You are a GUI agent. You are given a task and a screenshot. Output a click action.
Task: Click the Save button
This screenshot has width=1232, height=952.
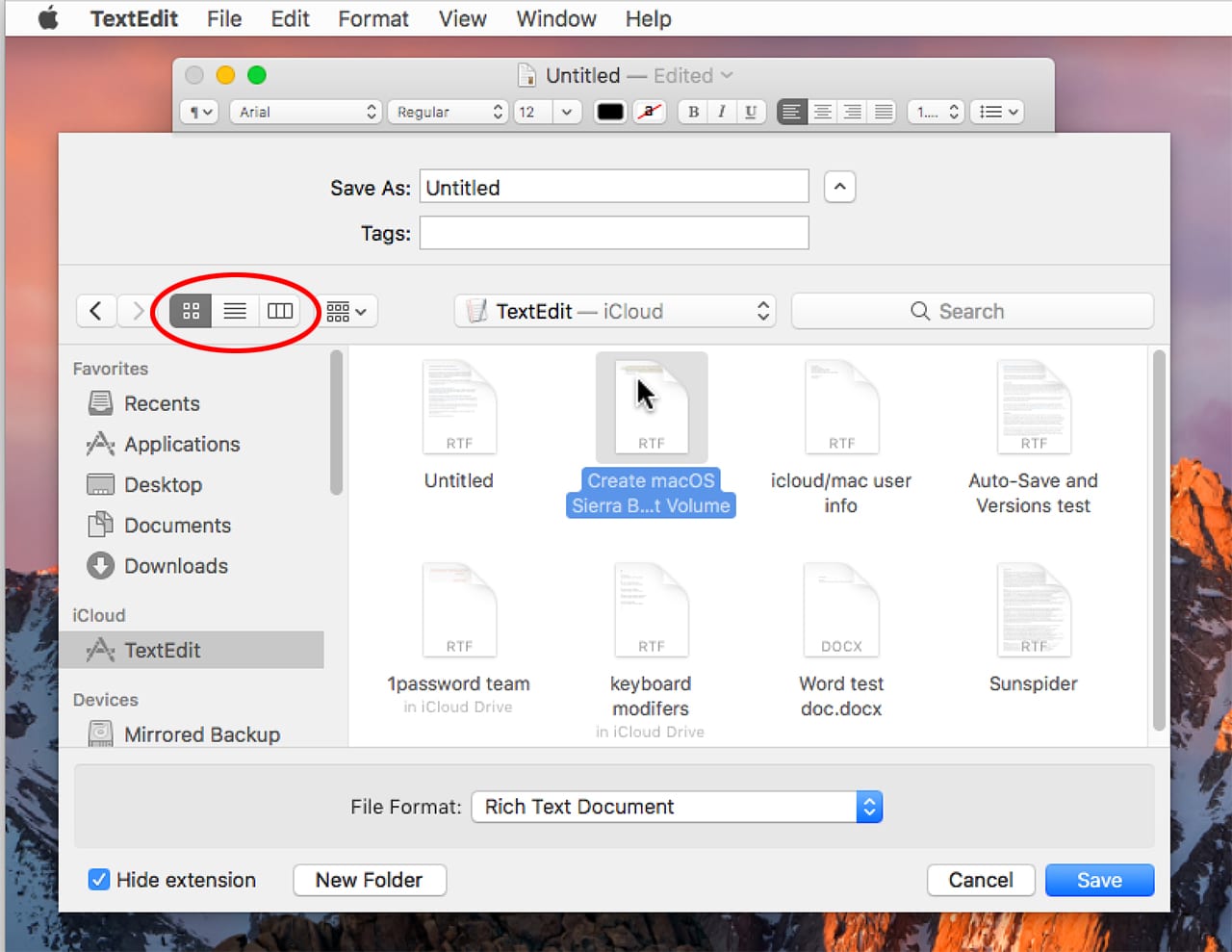(1099, 880)
